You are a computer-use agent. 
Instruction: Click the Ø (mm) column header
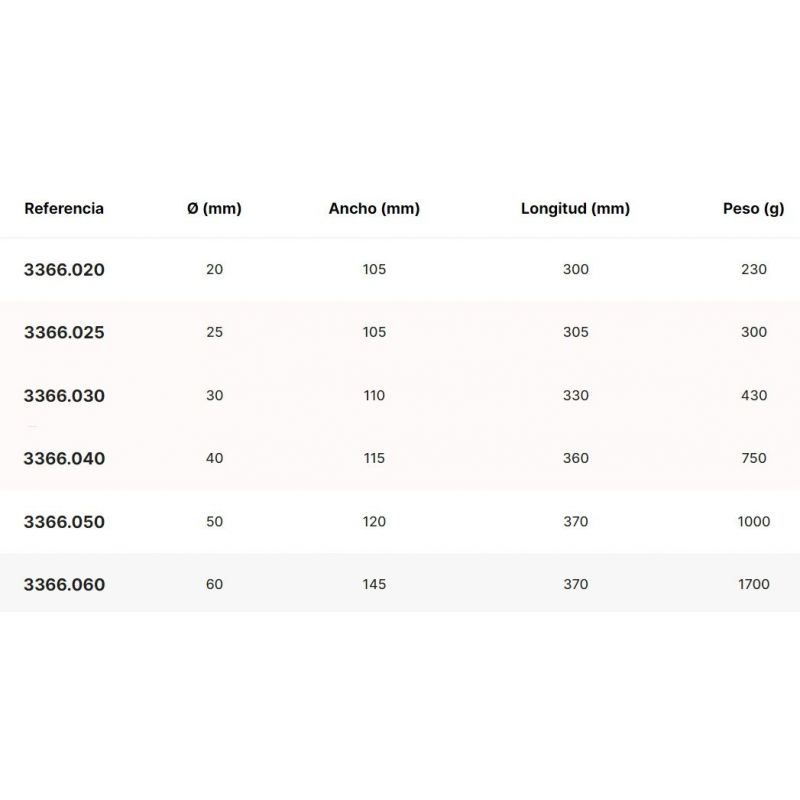pos(214,209)
